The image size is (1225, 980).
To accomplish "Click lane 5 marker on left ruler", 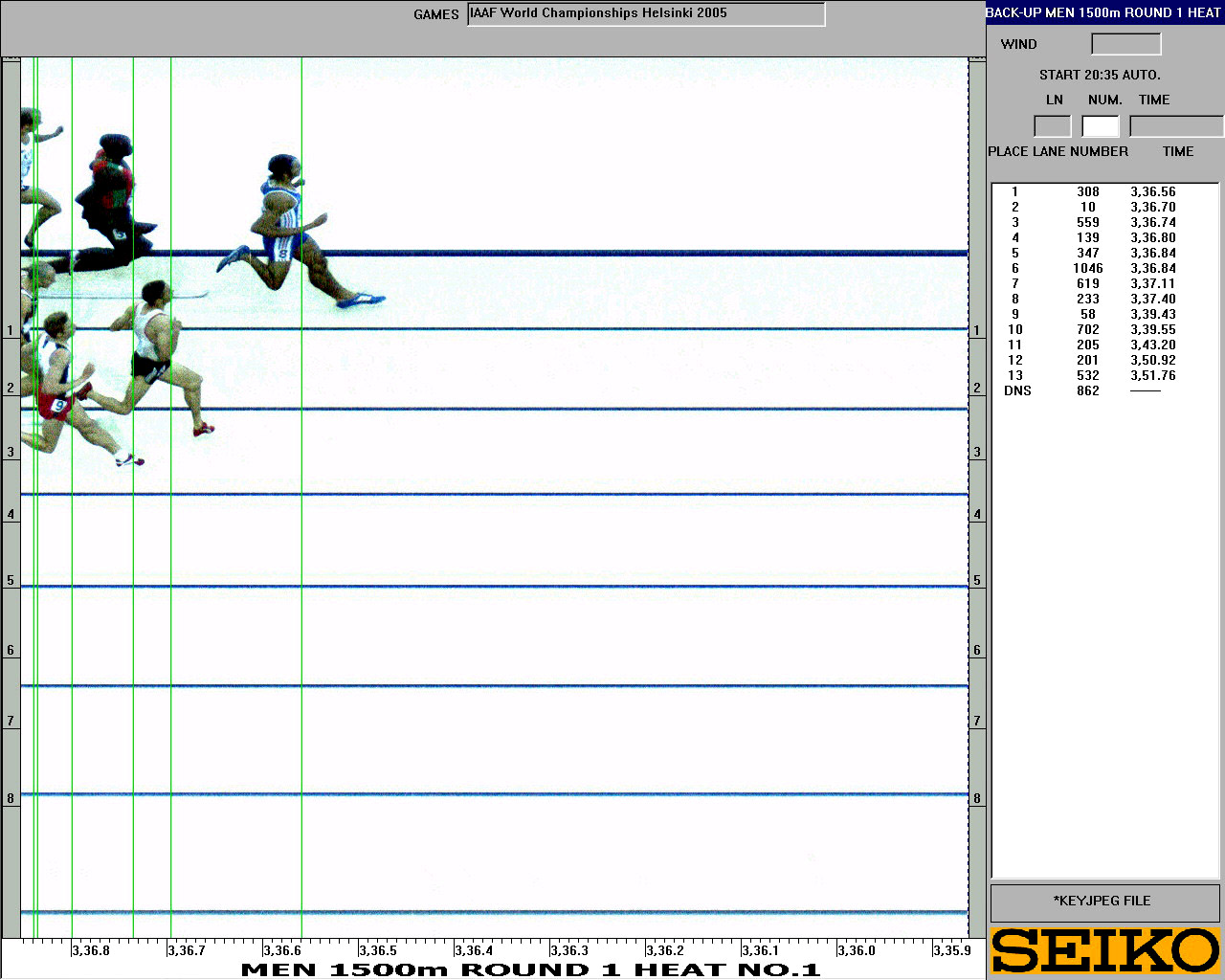I will click(11, 580).
